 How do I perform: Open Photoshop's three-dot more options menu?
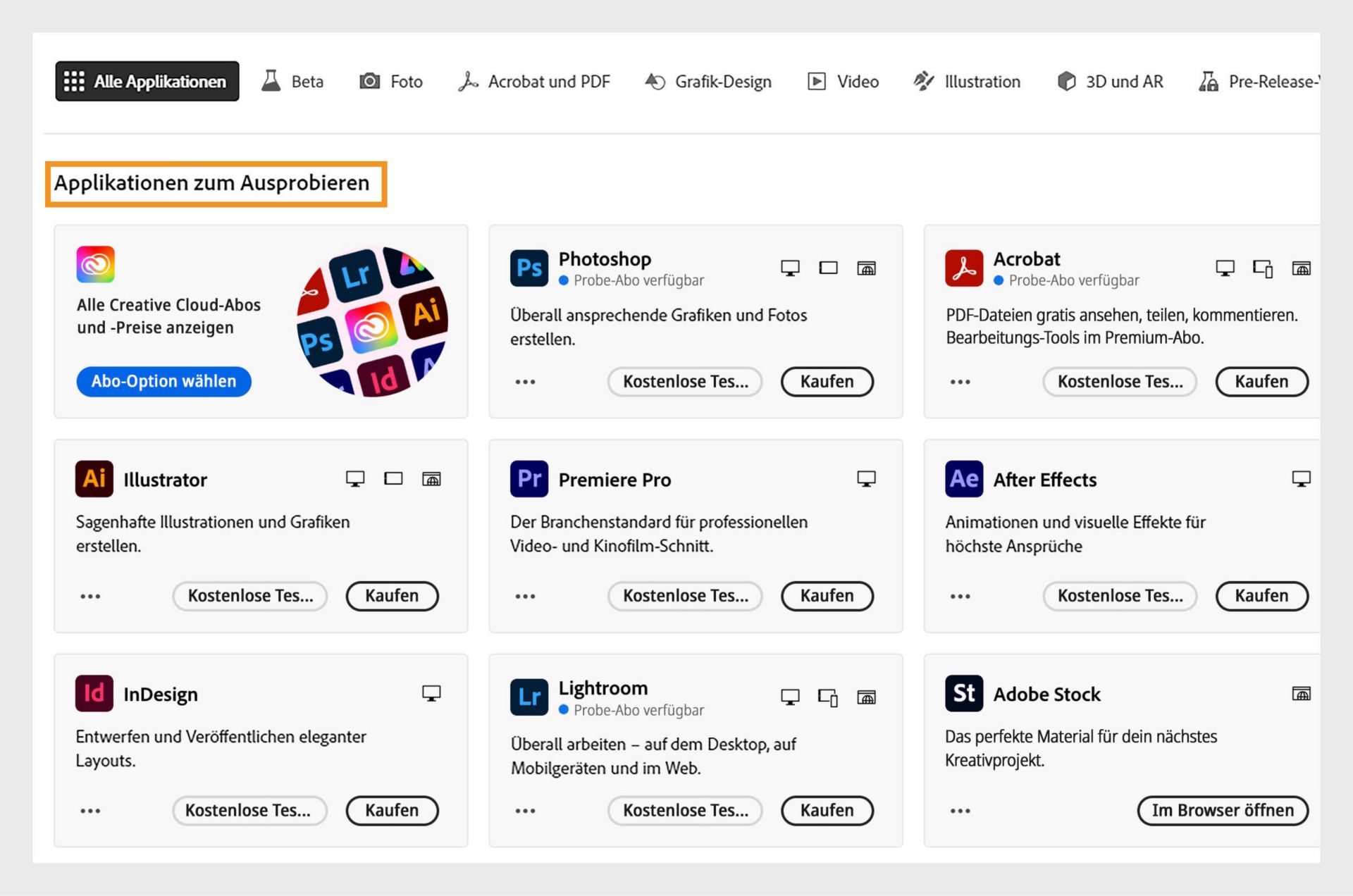(525, 382)
